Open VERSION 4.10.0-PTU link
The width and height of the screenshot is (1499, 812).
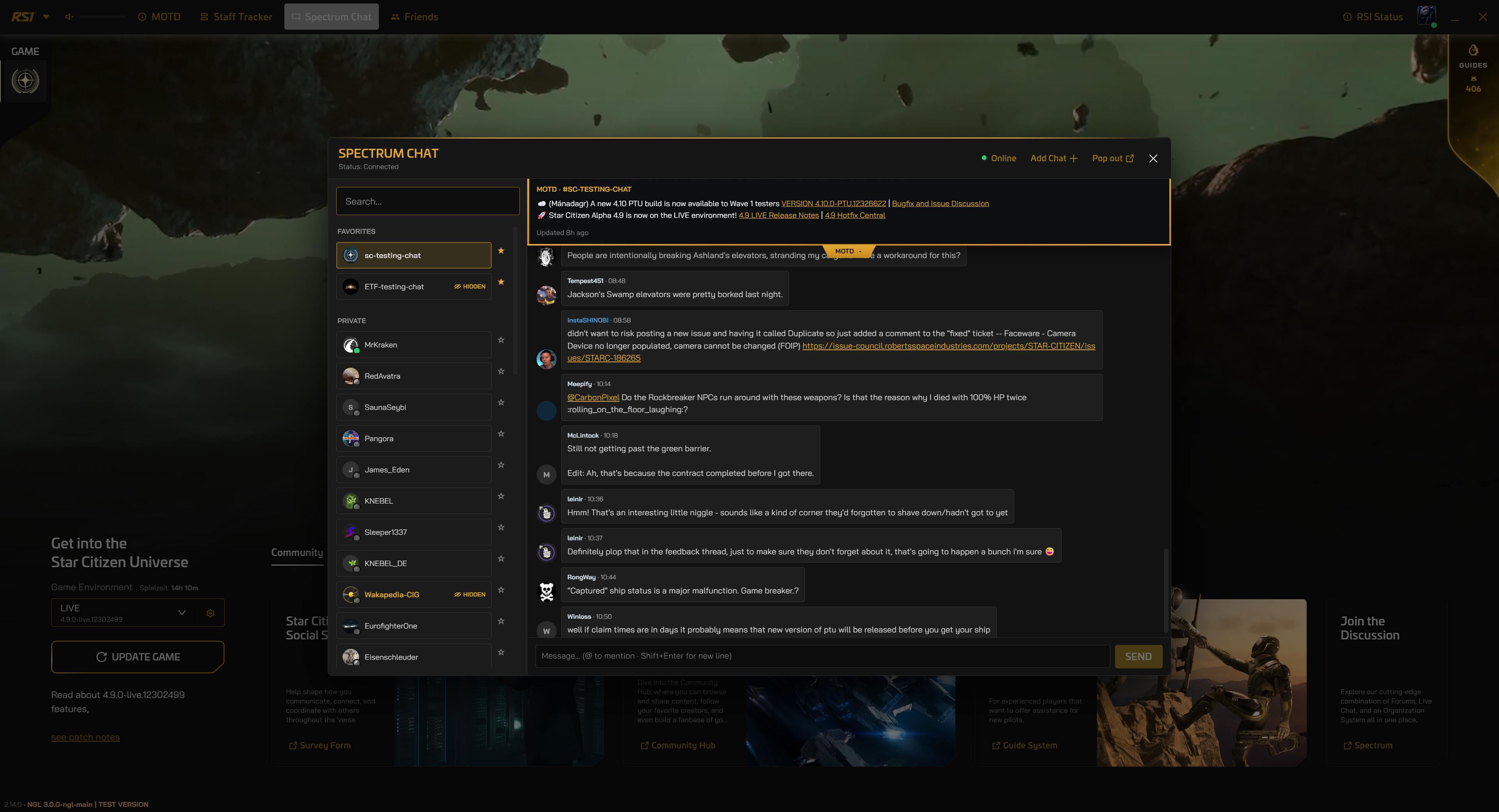tap(833, 203)
